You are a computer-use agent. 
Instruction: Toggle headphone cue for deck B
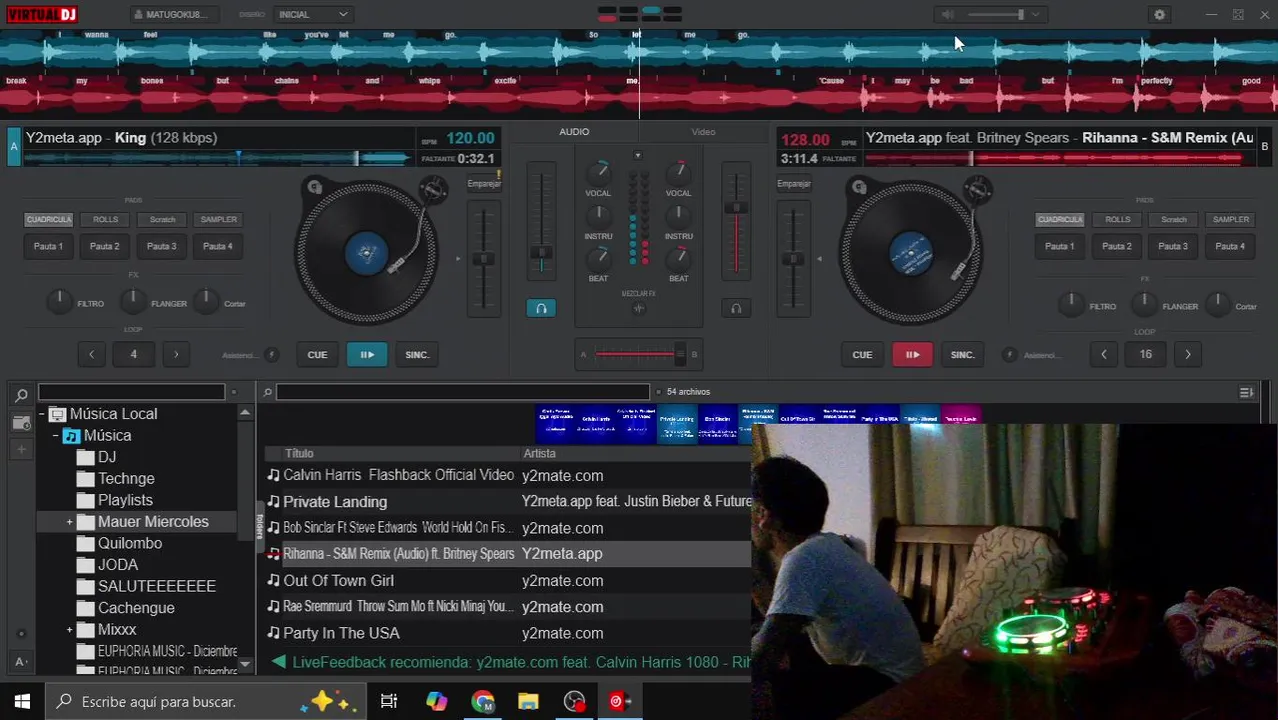click(x=736, y=308)
